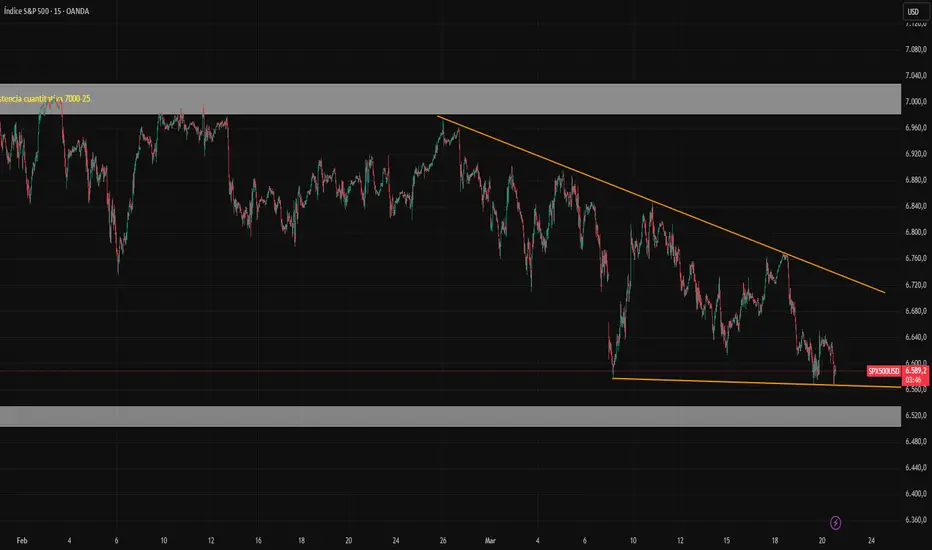
Task: Select the lower grey support zone rectangle
Action: tap(451, 416)
